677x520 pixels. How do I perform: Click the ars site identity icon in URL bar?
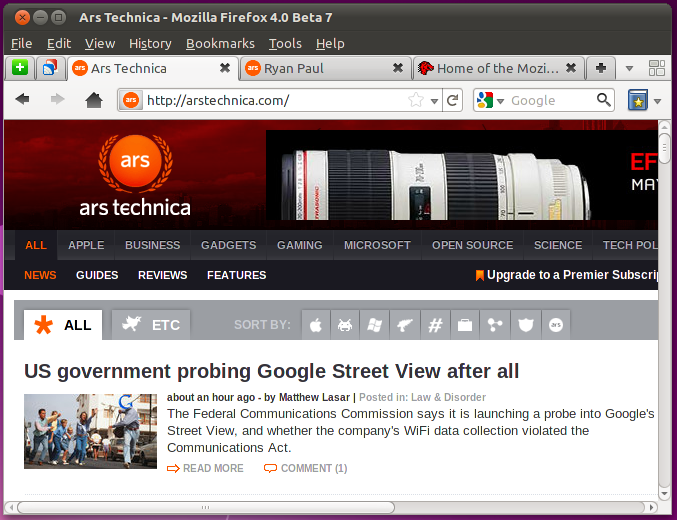tap(131, 100)
